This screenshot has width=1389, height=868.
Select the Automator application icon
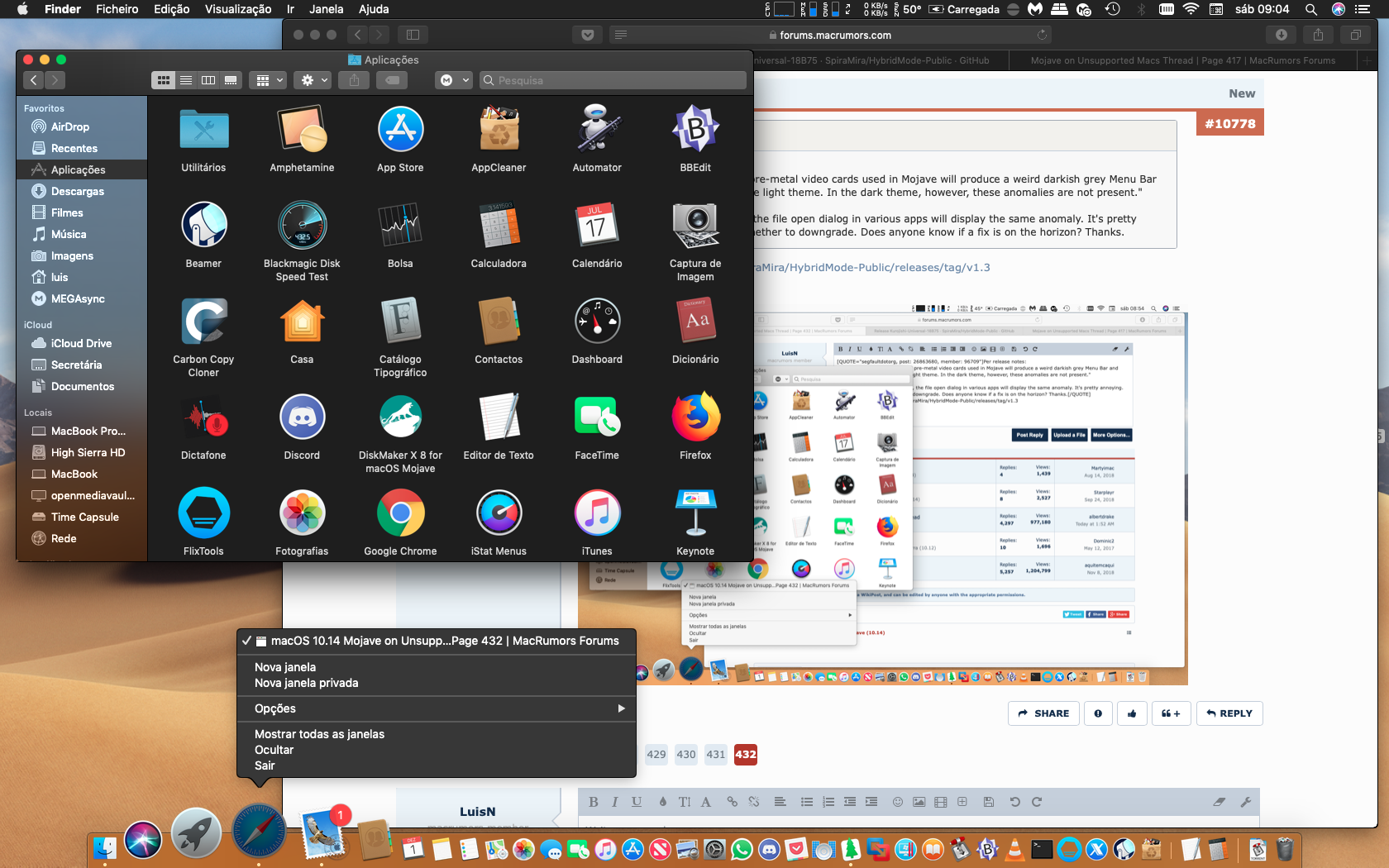(x=597, y=130)
